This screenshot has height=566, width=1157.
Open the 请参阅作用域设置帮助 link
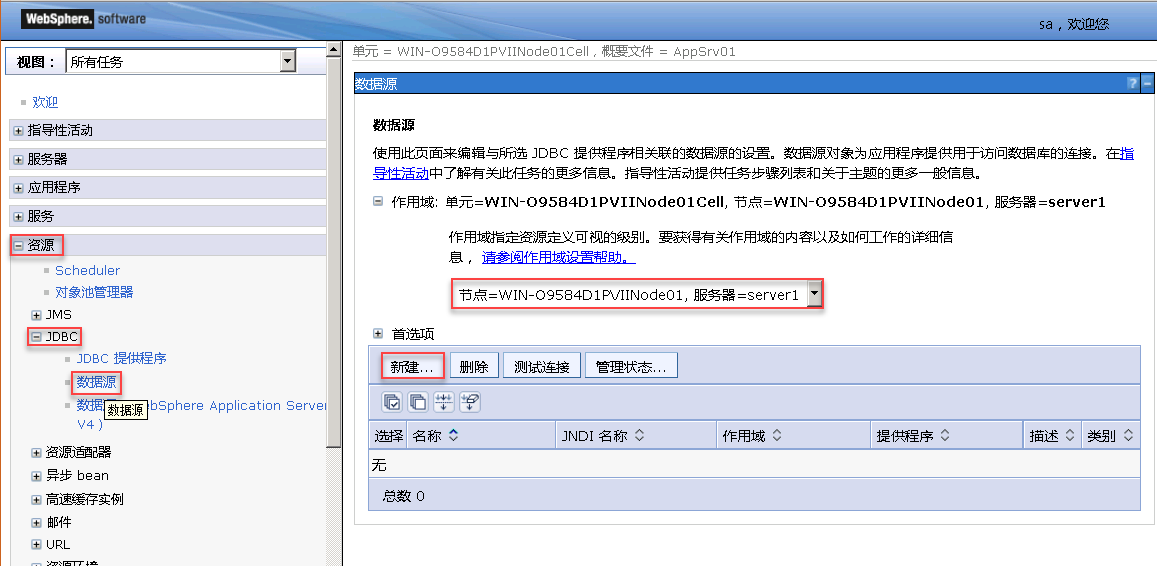coord(559,258)
